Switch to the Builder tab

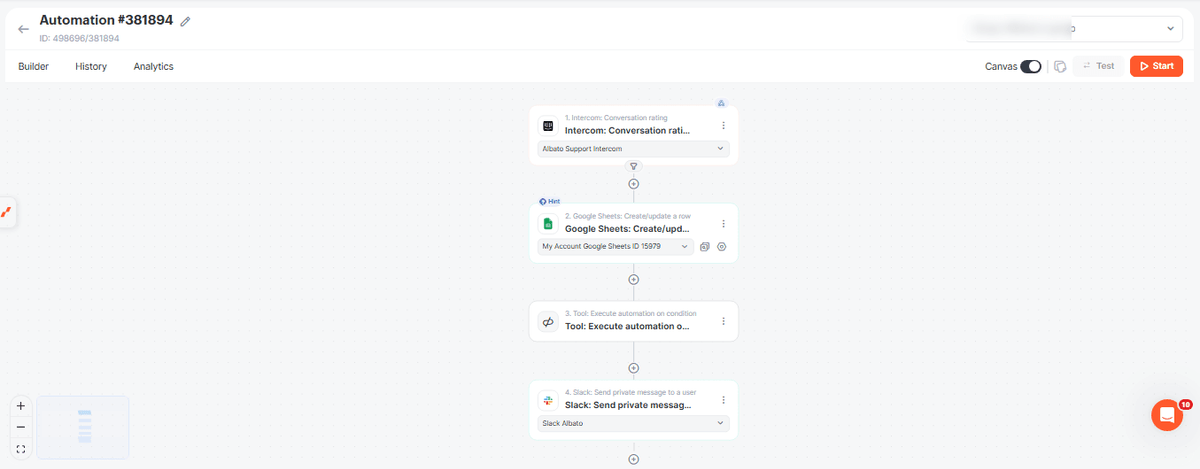coord(34,67)
